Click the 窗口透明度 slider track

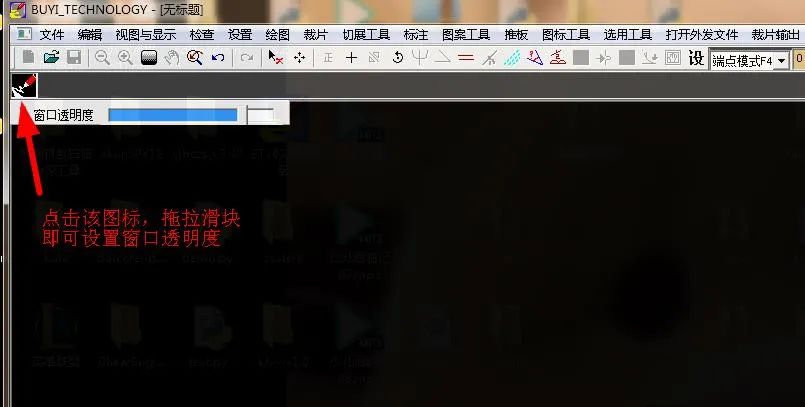[x=191, y=115]
